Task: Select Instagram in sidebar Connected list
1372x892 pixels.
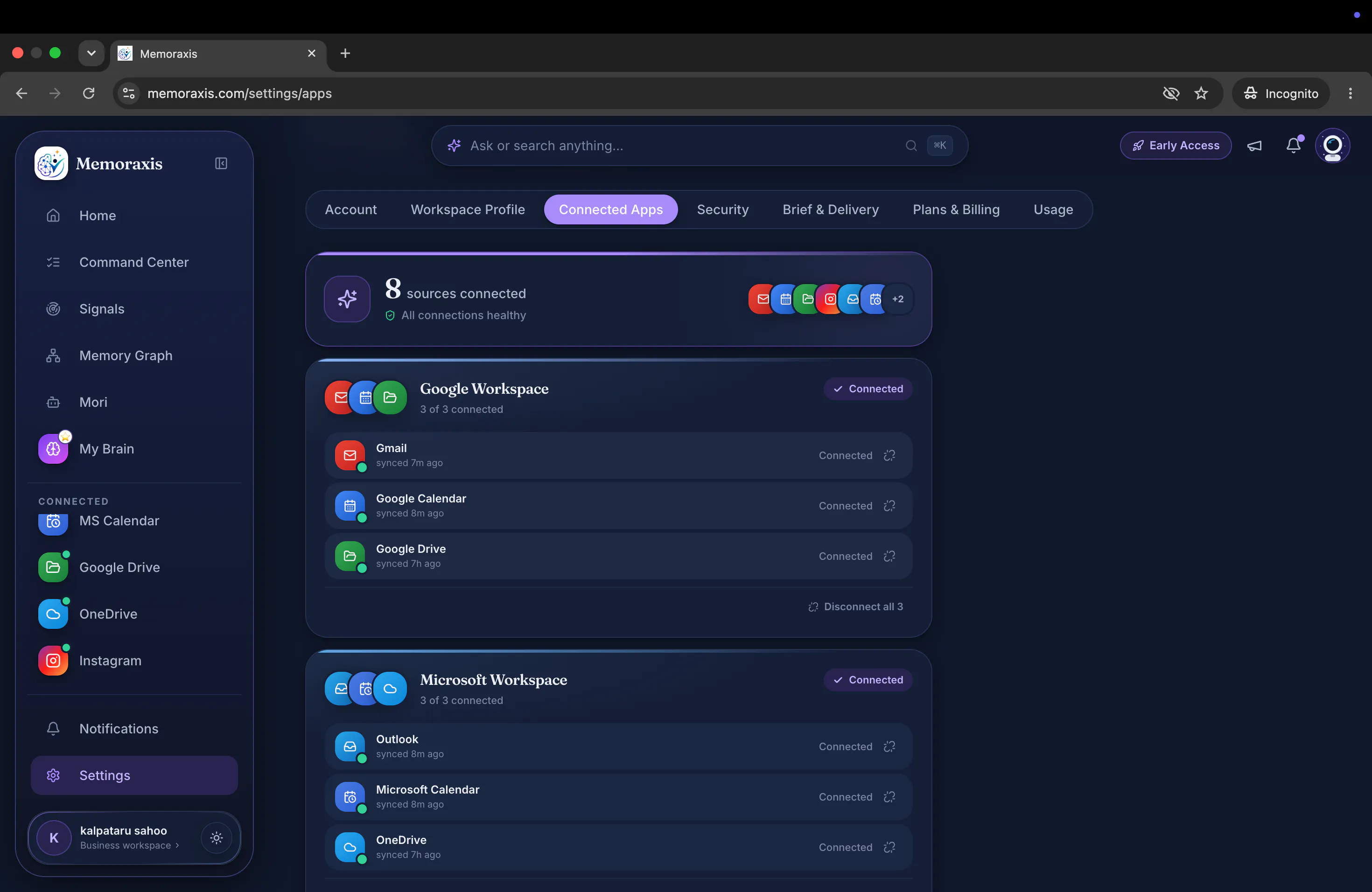Action: 134,661
